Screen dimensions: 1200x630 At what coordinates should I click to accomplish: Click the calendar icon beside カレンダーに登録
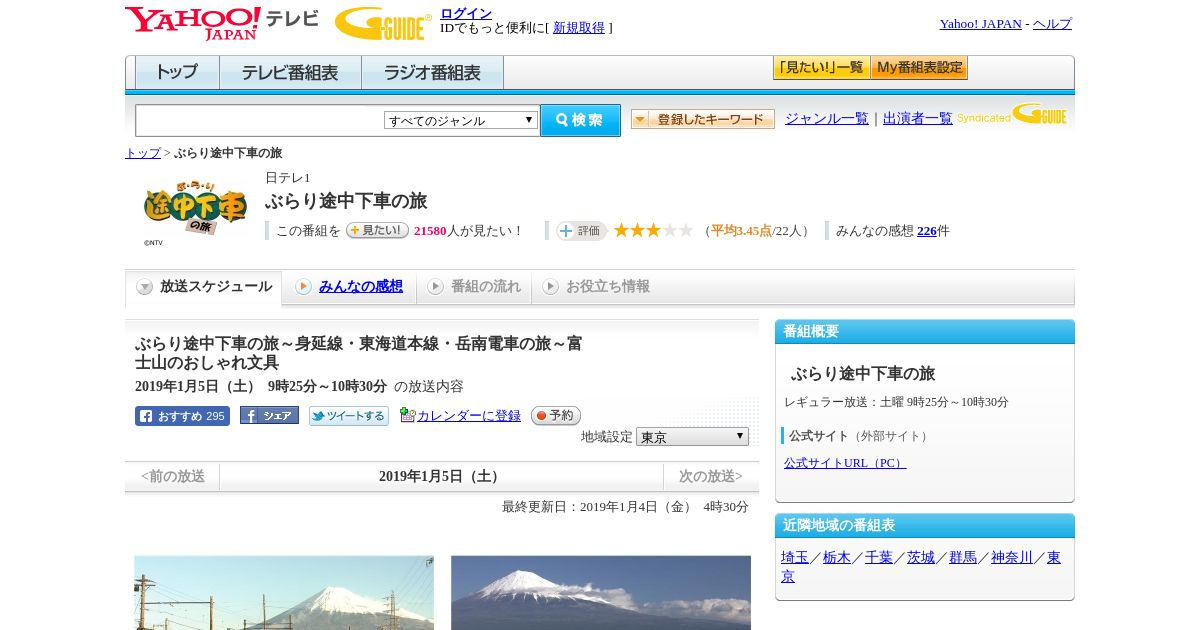click(x=407, y=415)
